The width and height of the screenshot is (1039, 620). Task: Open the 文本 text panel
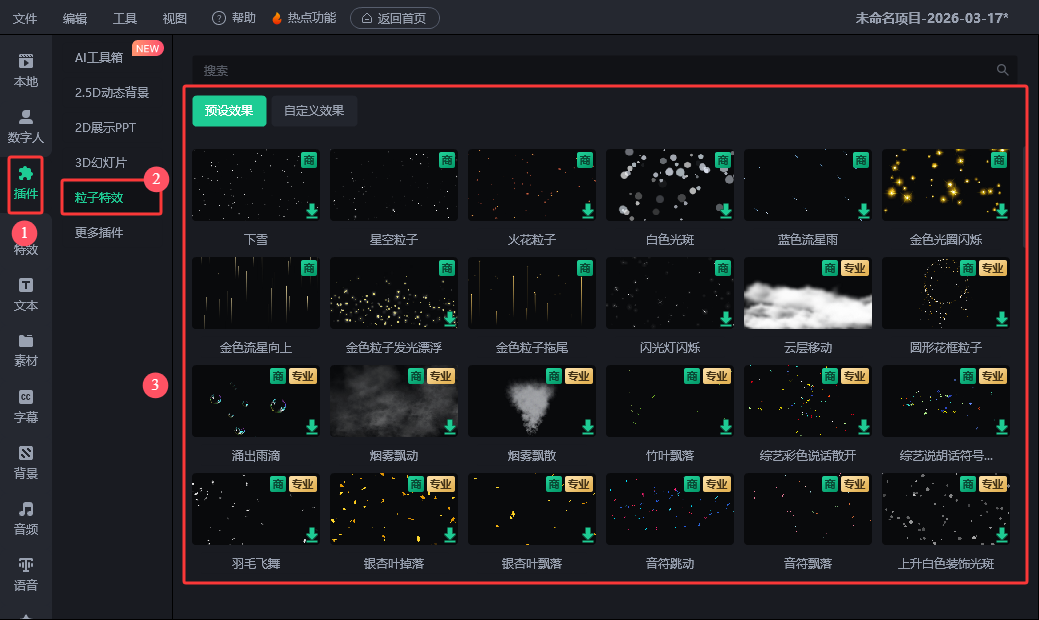point(26,295)
